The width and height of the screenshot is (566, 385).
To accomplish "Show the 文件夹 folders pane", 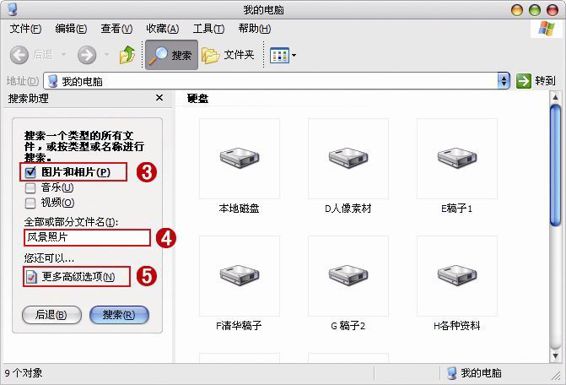I will (x=228, y=55).
